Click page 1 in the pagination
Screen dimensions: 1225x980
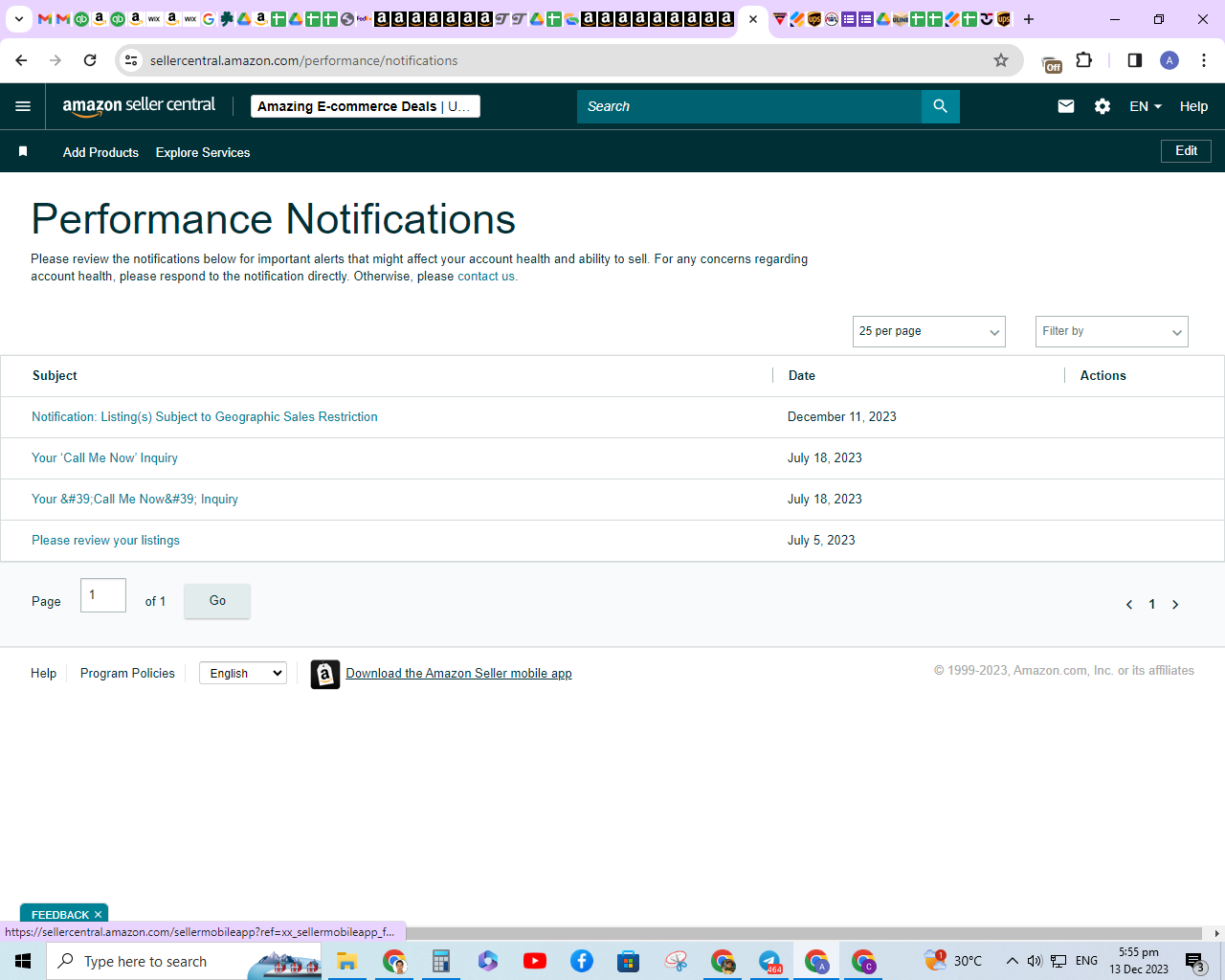[x=1152, y=605]
